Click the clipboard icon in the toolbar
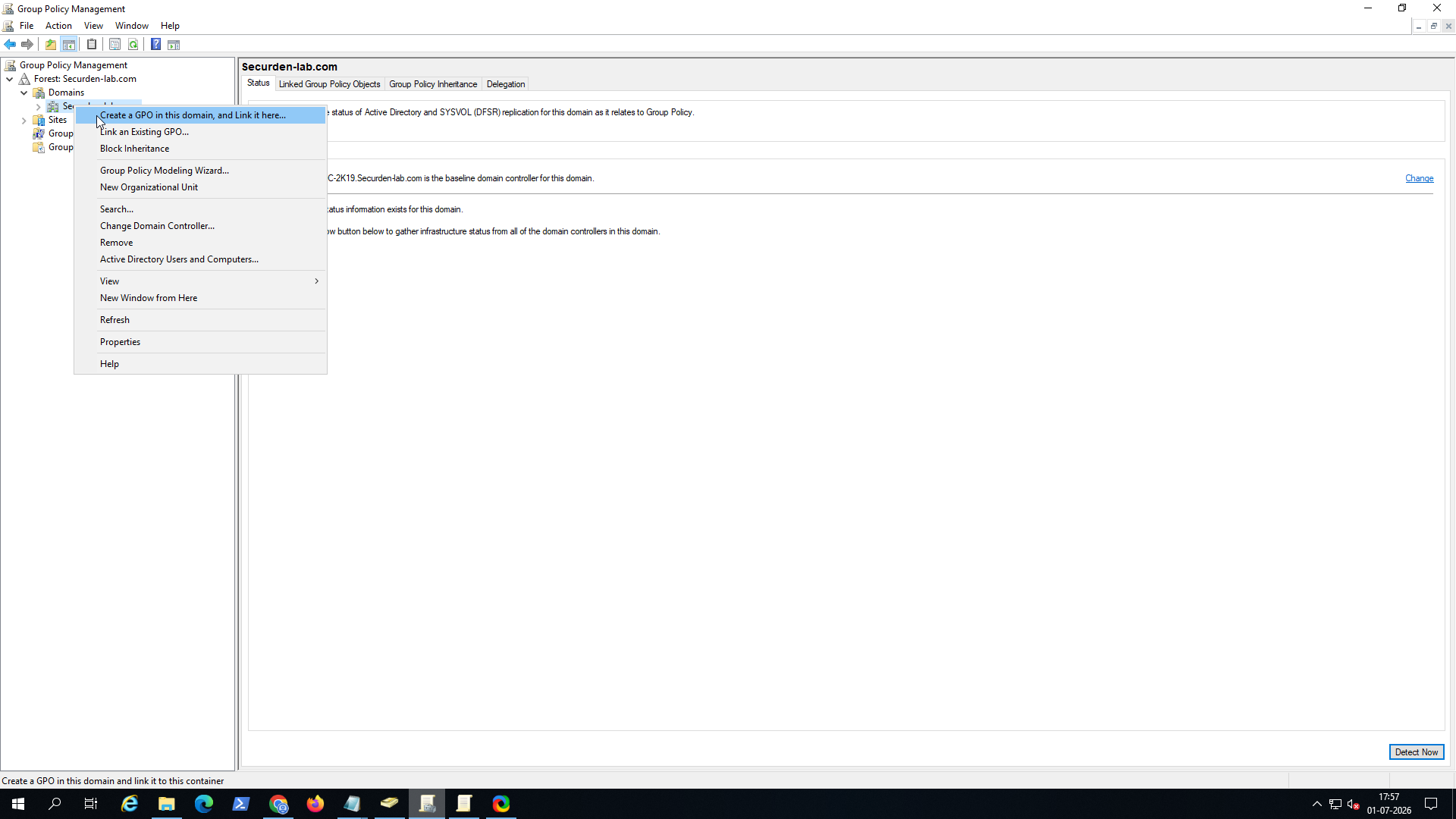 click(x=92, y=45)
